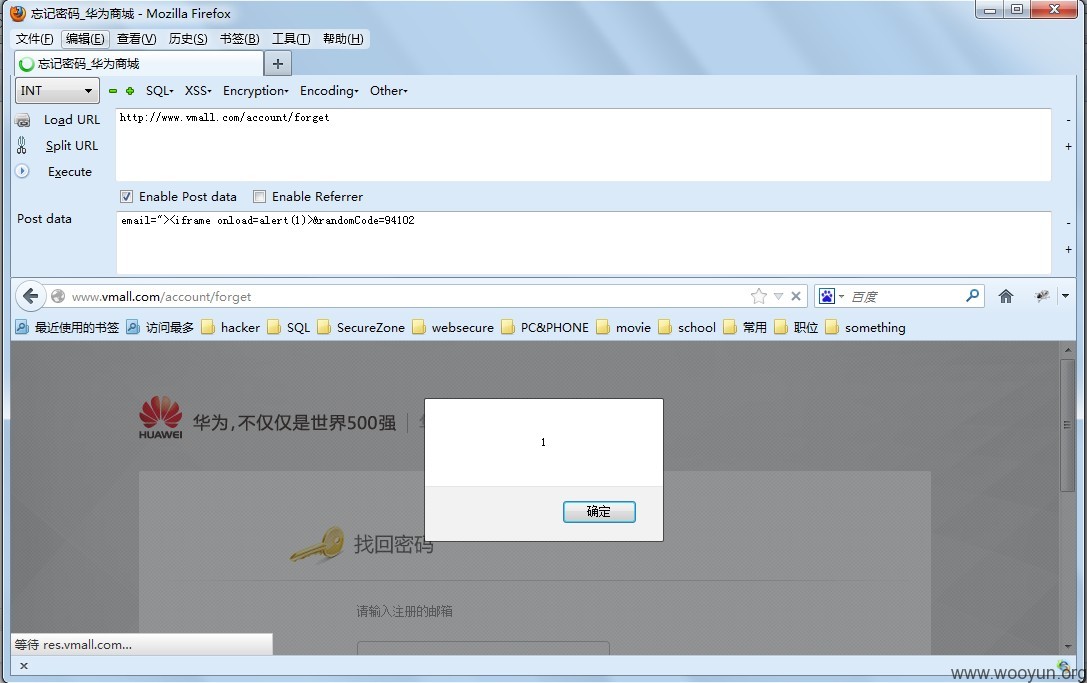The image size is (1087, 683).
Task: Click the HackBar green plus icon
Action: tap(130, 91)
